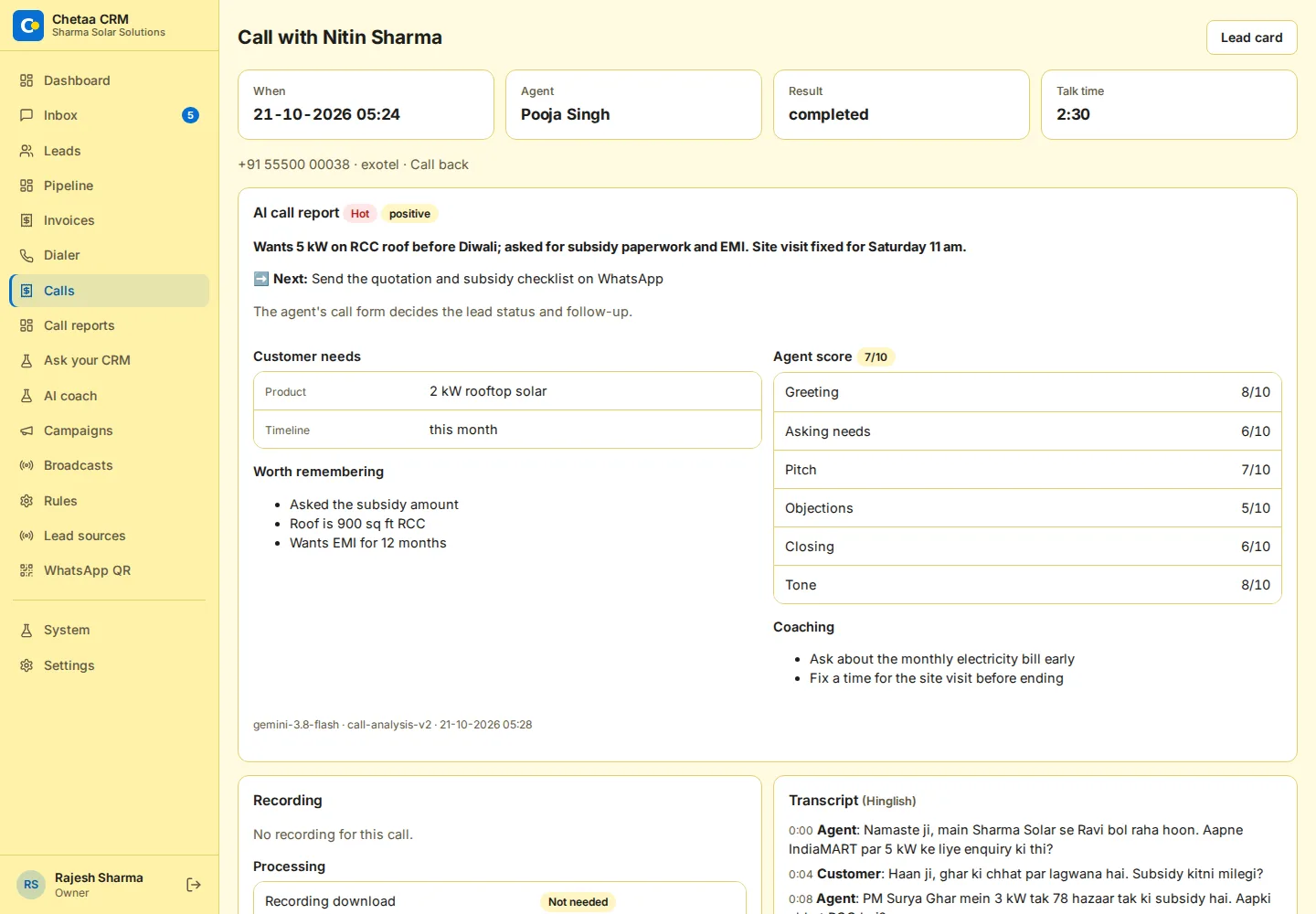Click Wants EMI for 12 months note
1316x914 pixels.
click(368, 543)
